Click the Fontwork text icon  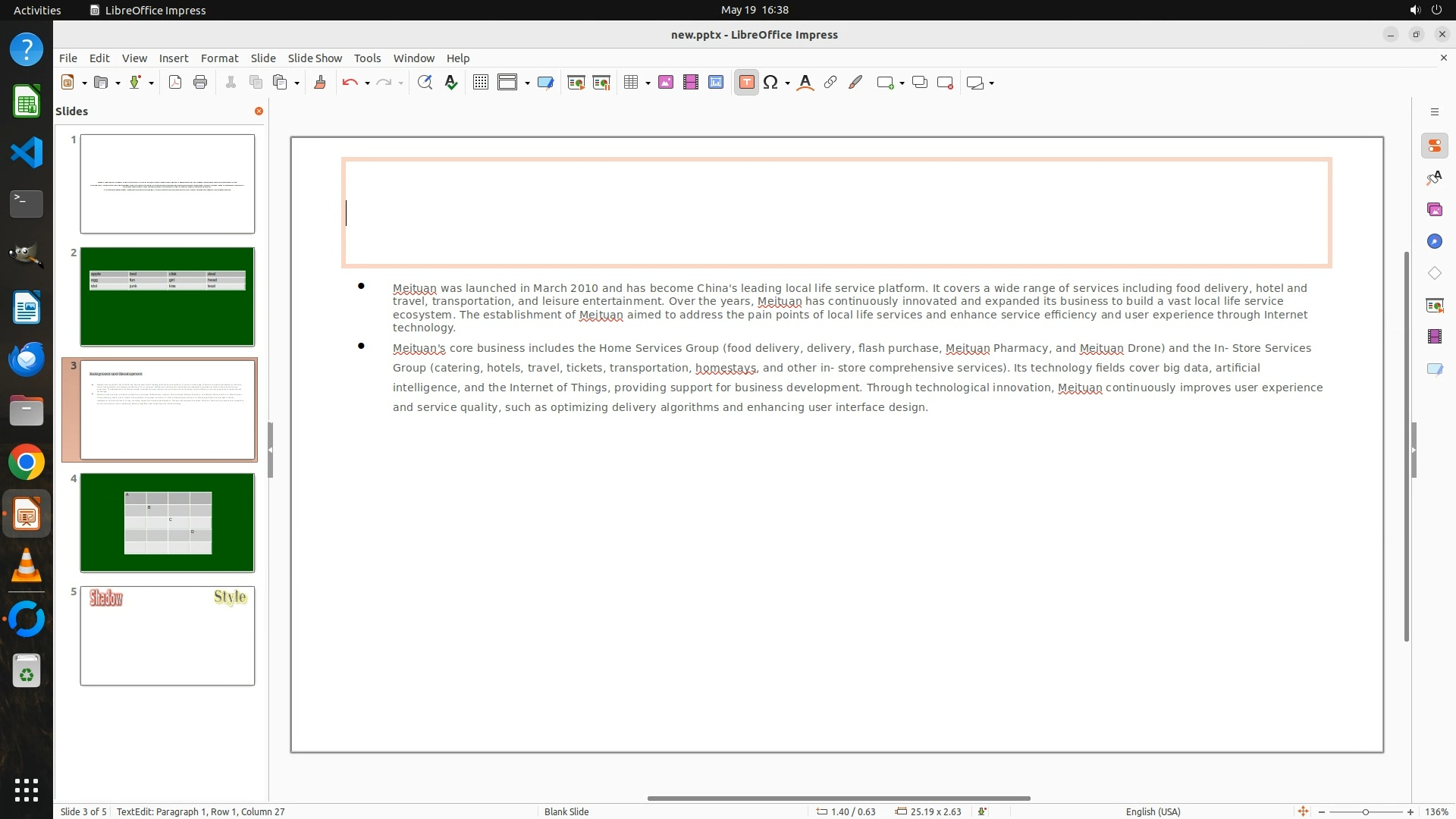point(805,83)
